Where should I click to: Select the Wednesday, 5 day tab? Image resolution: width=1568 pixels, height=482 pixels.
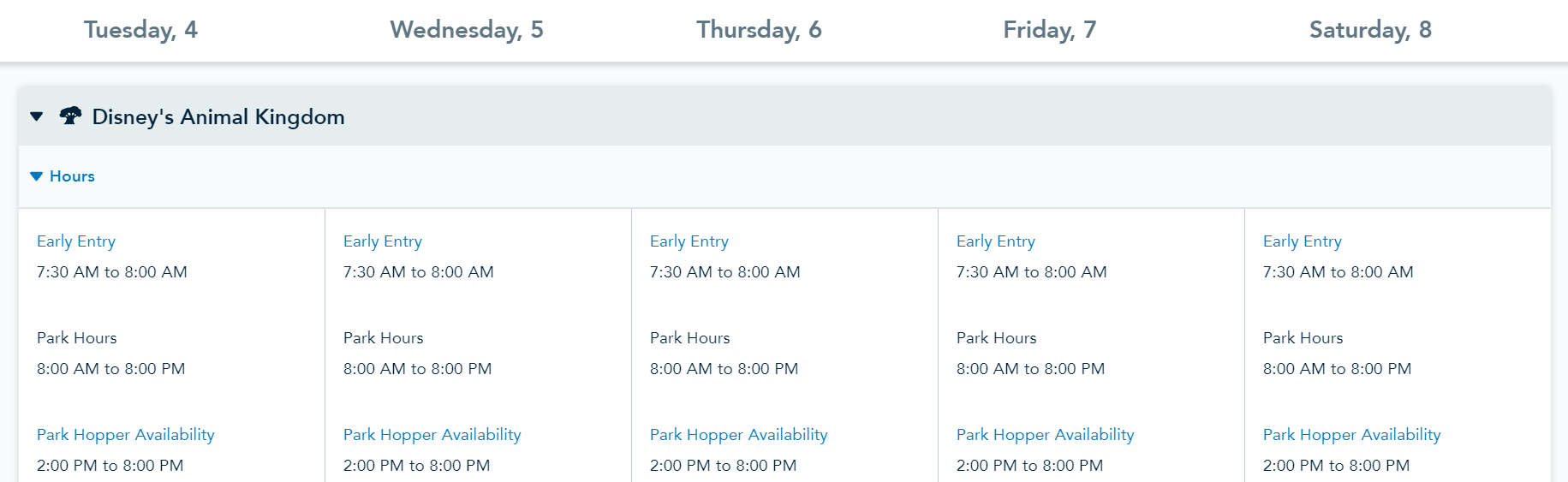coord(467,30)
